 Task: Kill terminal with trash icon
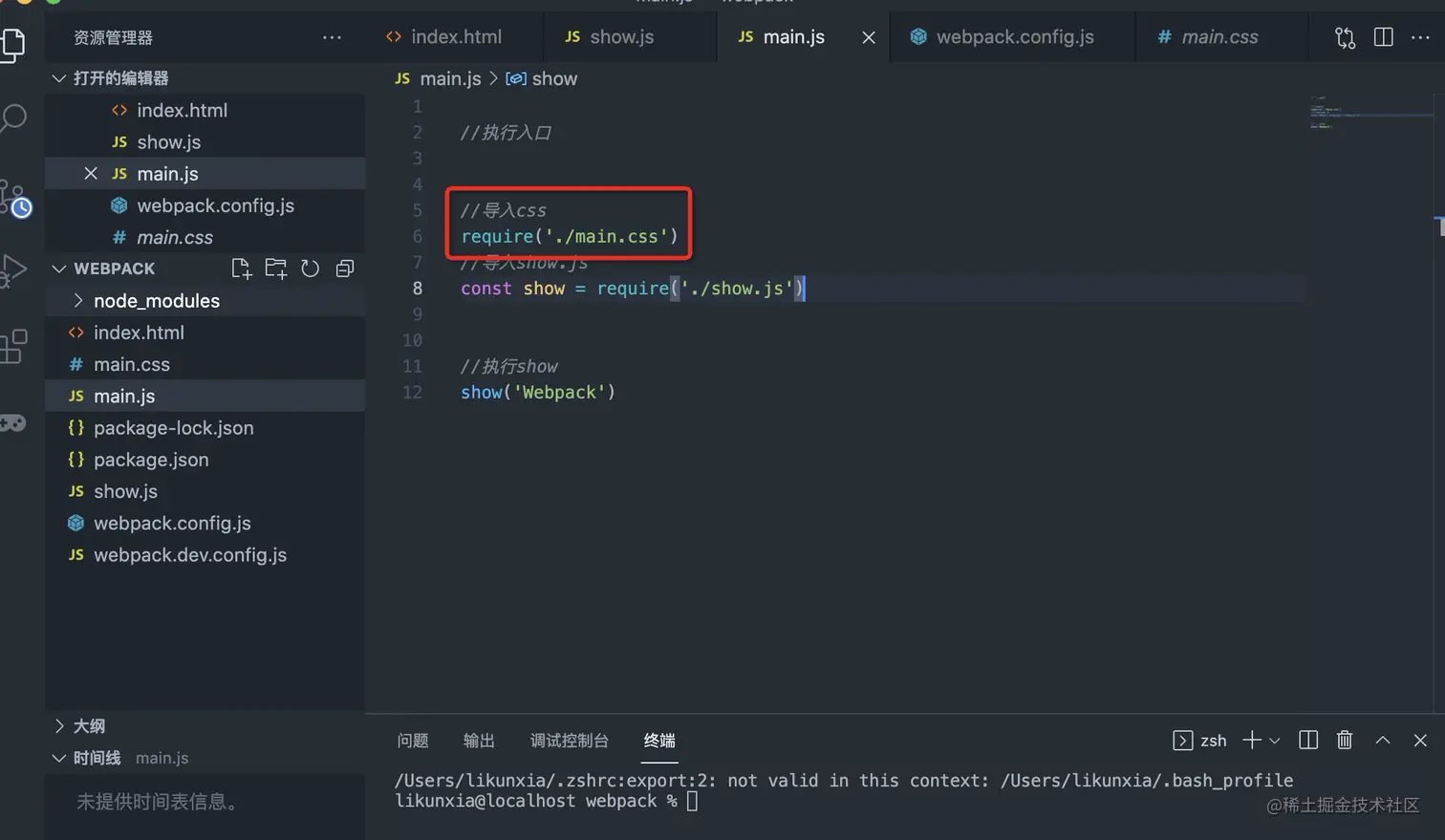(x=1345, y=740)
